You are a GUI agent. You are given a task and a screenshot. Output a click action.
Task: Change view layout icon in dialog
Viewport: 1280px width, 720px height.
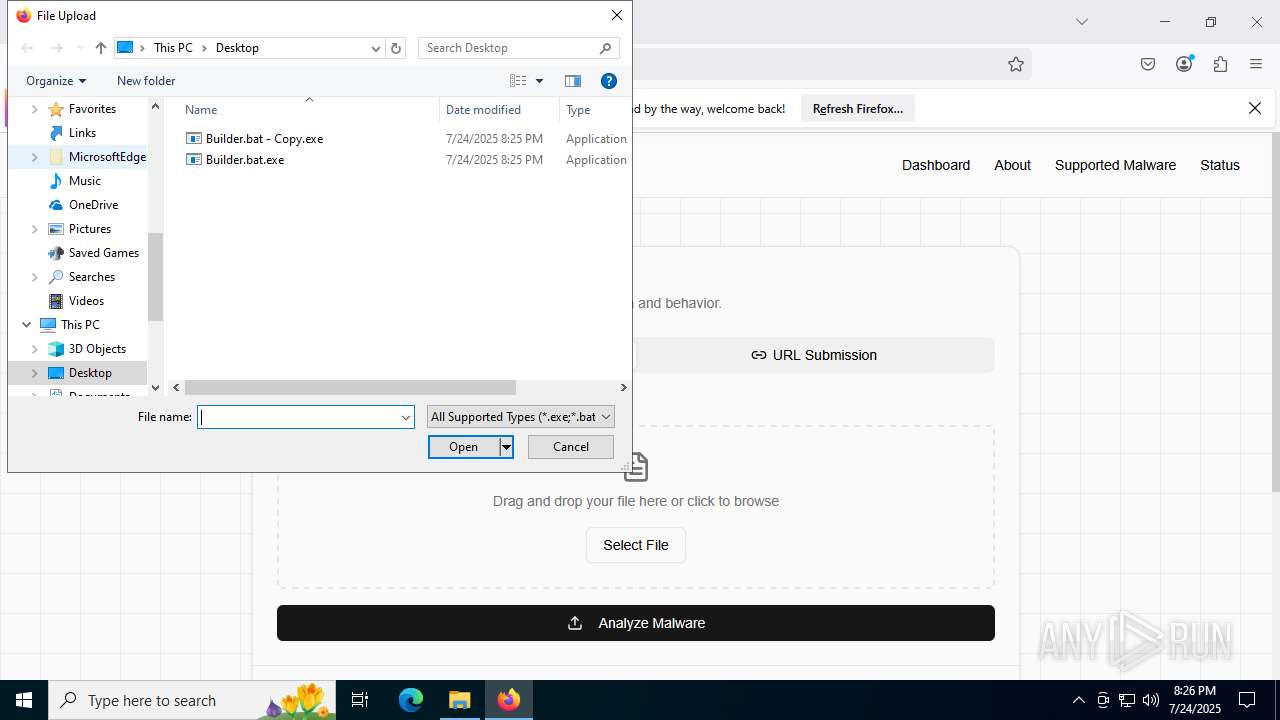coord(518,81)
